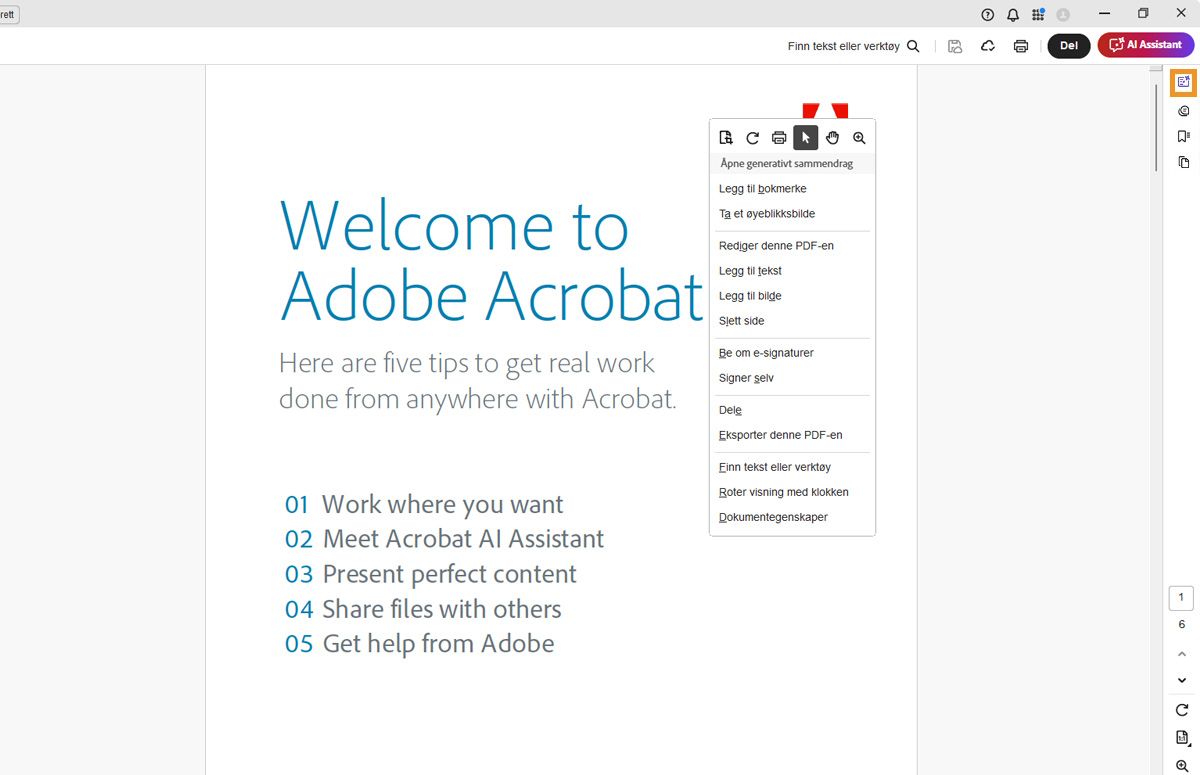
Task: Go to previous page with up chevron
Action: point(1182,654)
